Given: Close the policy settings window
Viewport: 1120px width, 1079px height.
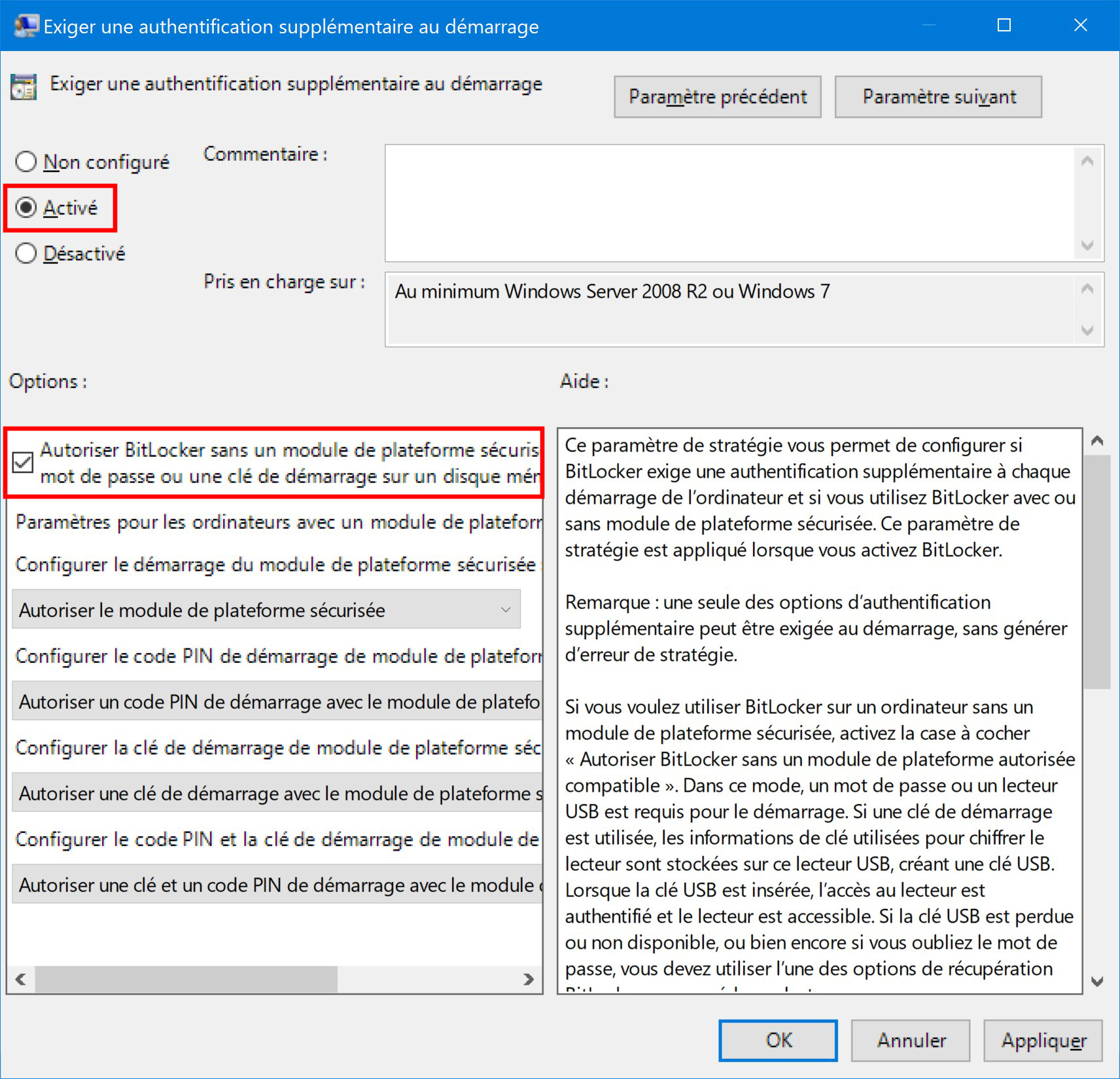Looking at the screenshot, I should coord(1080,26).
